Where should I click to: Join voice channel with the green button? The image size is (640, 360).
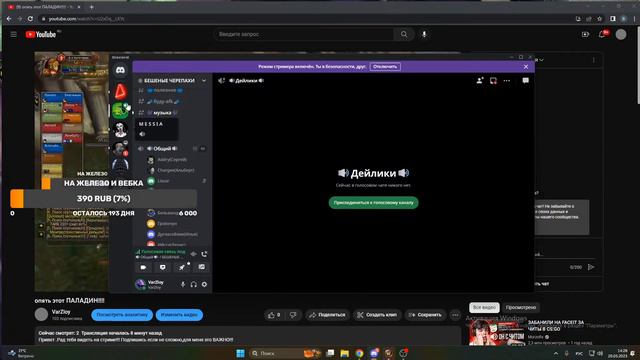tap(373, 202)
